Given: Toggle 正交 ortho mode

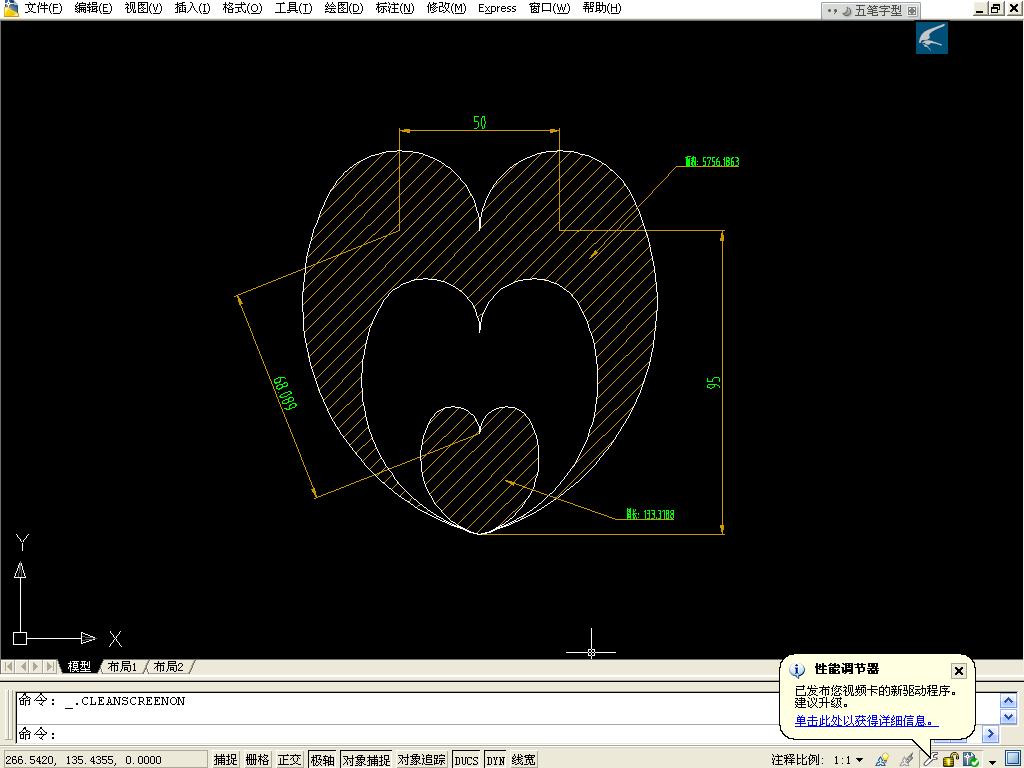Looking at the screenshot, I should coord(289,760).
